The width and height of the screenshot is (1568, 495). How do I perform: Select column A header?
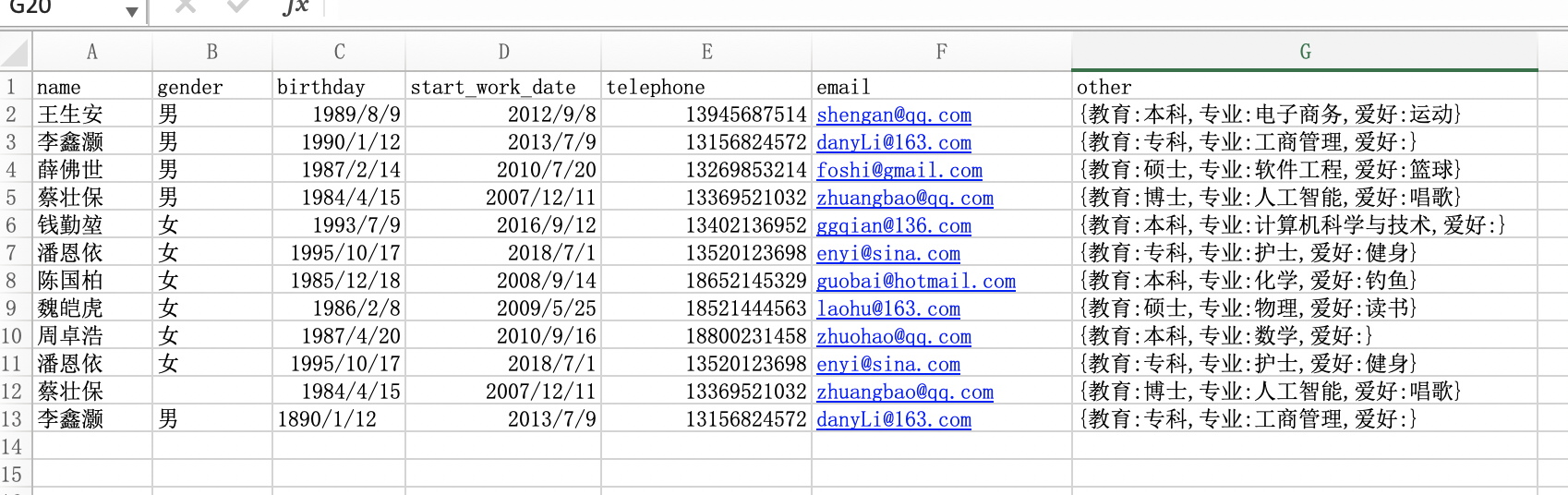pos(91,53)
